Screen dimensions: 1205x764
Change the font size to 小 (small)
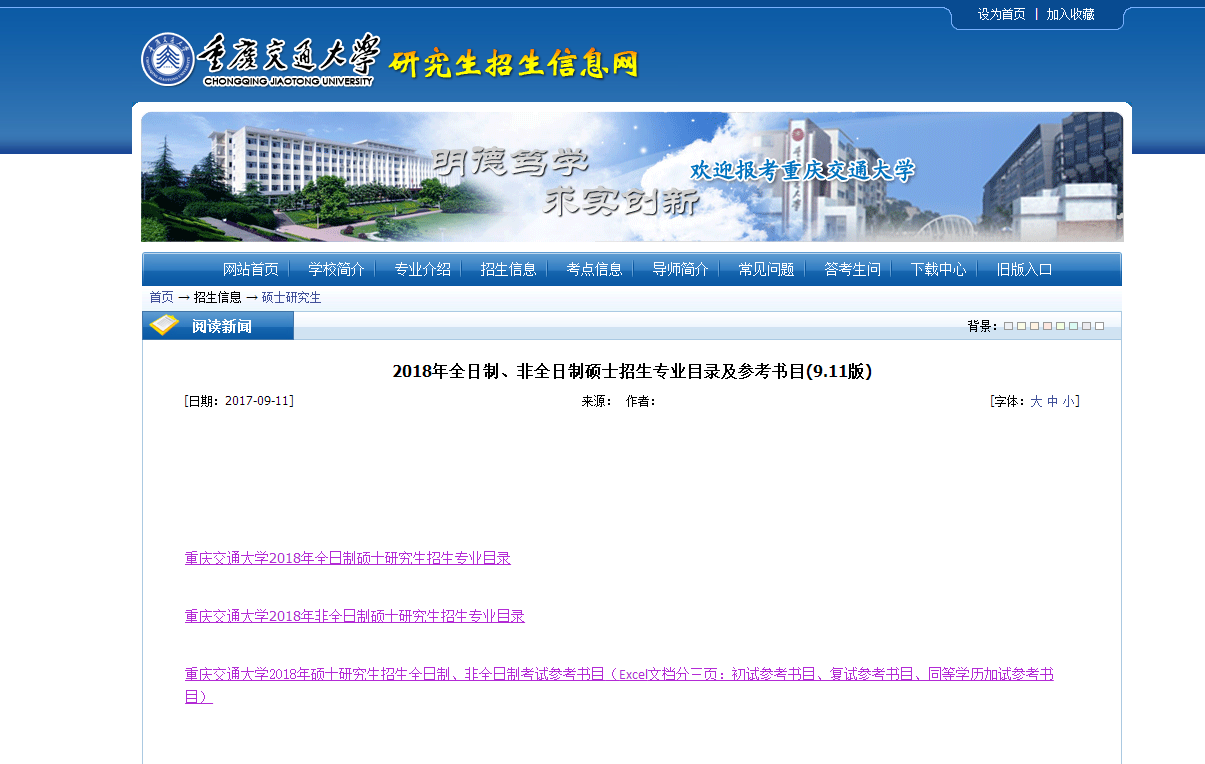click(x=1068, y=401)
